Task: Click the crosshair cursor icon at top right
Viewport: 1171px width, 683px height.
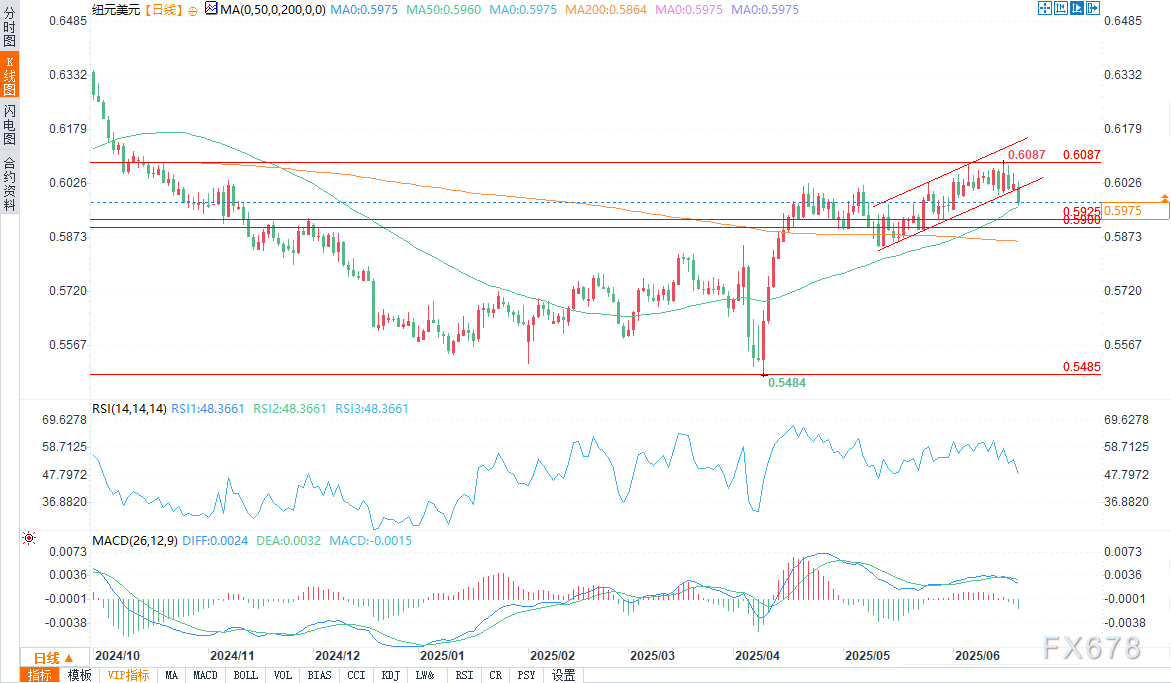Action: [1046, 8]
